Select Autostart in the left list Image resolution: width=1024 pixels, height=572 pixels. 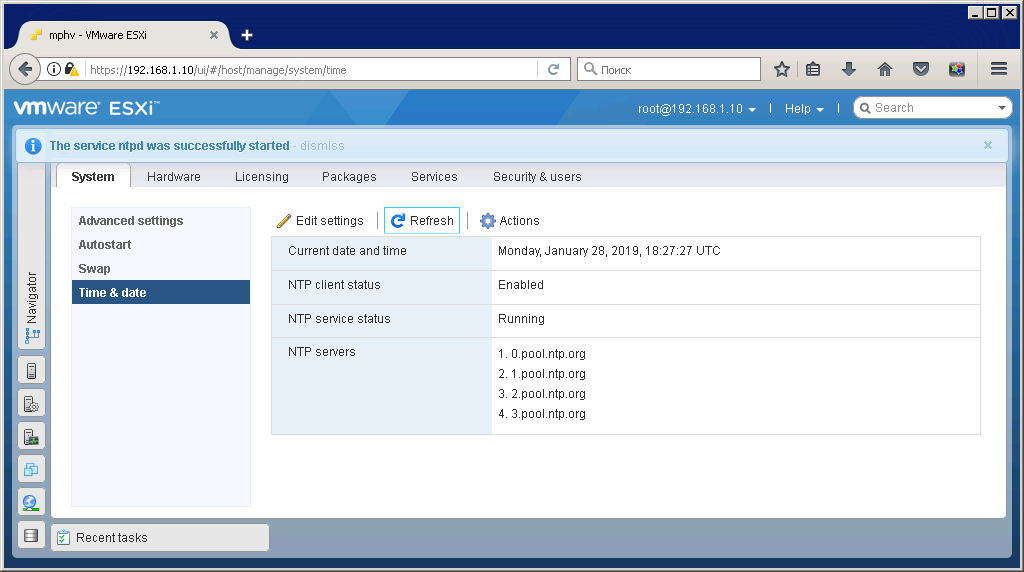161,245
